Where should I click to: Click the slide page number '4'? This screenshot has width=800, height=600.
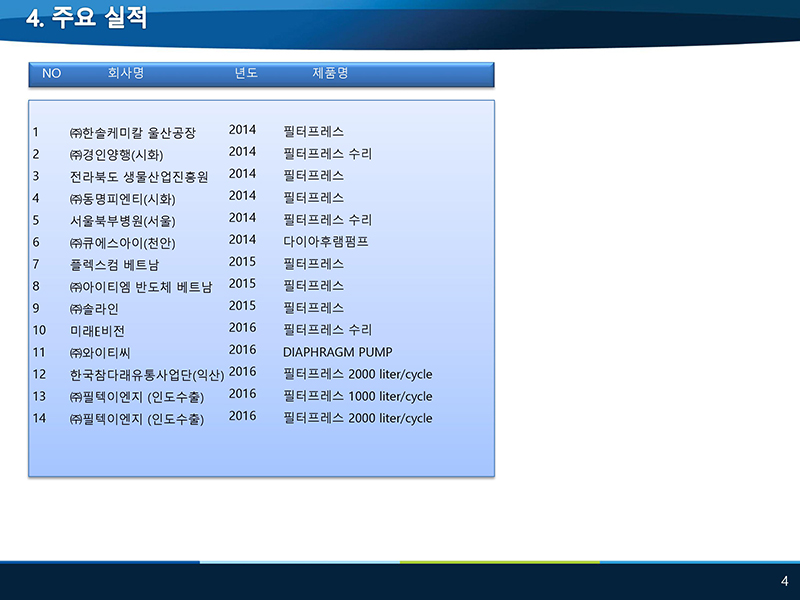(785, 581)
